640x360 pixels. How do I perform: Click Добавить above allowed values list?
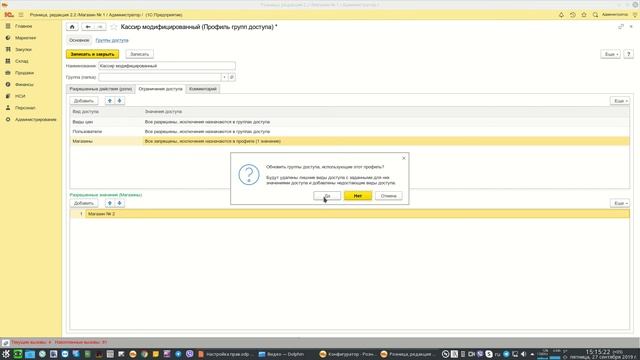pos(84,203)
